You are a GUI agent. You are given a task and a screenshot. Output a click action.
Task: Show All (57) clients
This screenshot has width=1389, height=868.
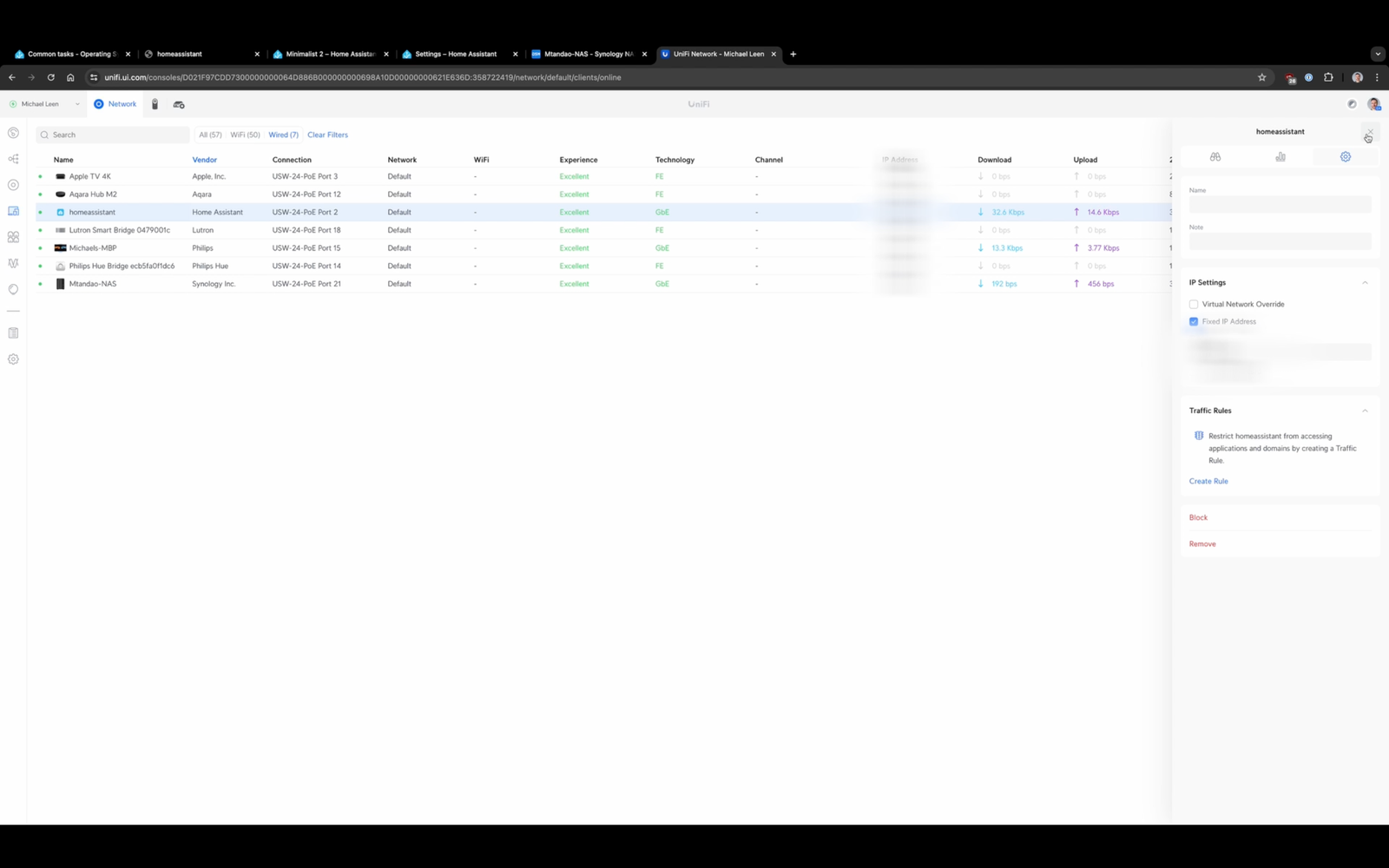tap(209, 135)
